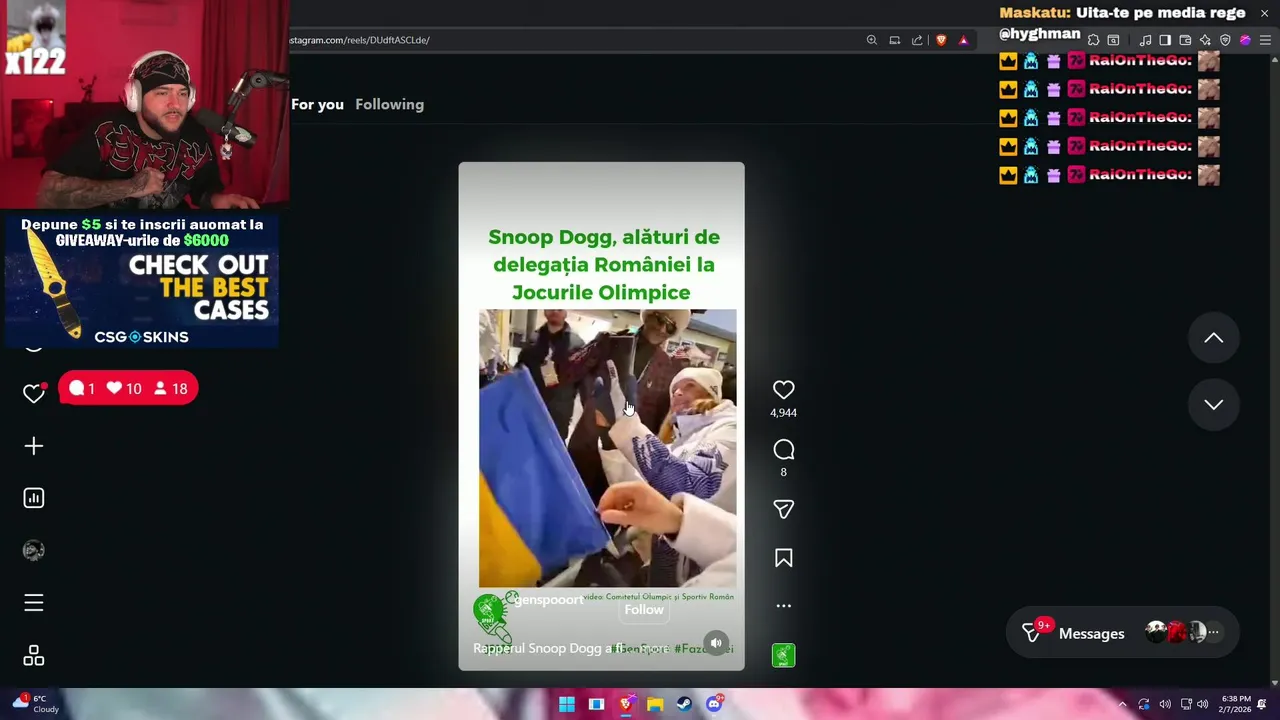The width and height of the screenshot is (1280, 720).
Task: Open Instagram notifications heart icon
Action: tap(34, 393)
